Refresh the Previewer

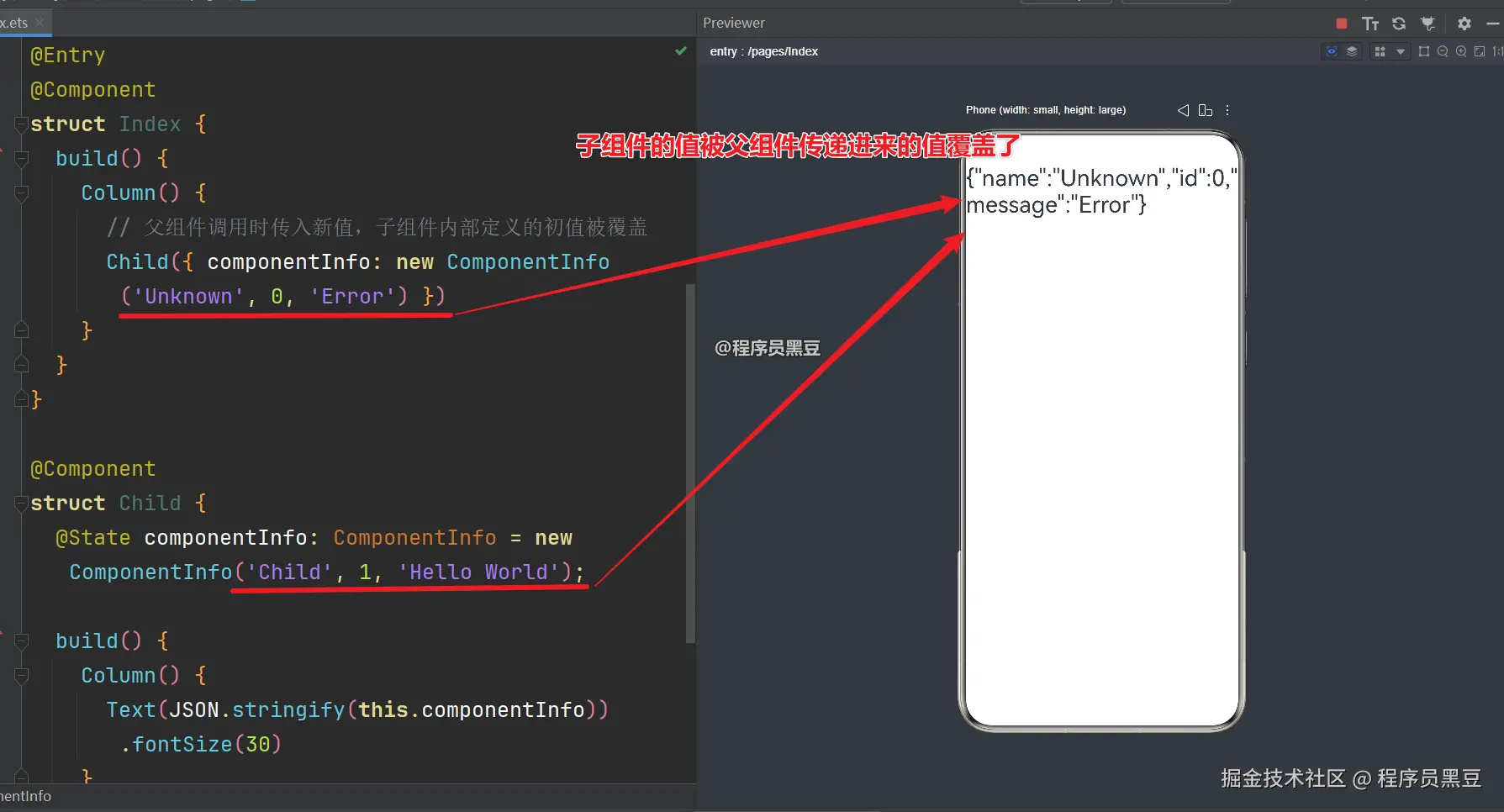pyautogui.click(x=1399, y=24)
